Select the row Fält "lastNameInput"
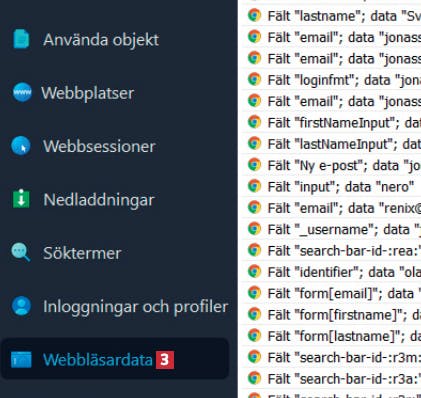421x398 pixels. point(331,144)
